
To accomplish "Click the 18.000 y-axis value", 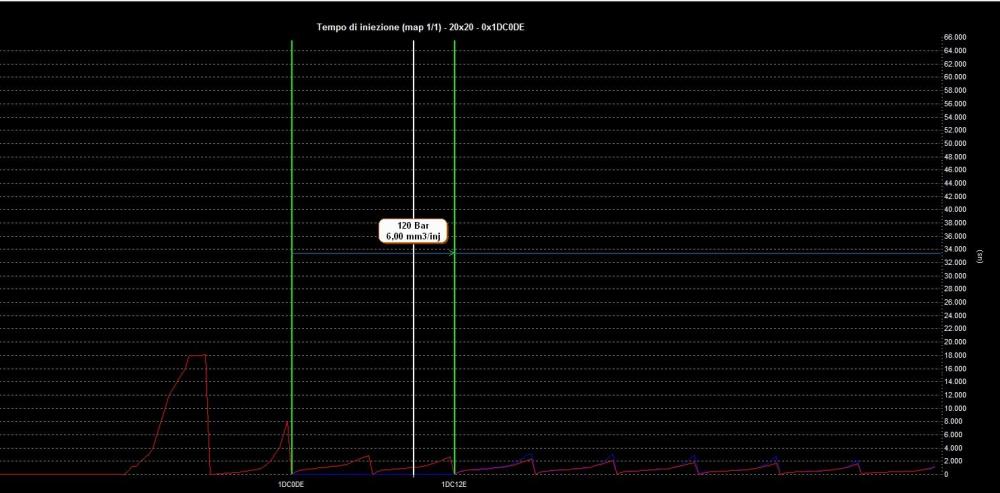I will tap(955, 355).
